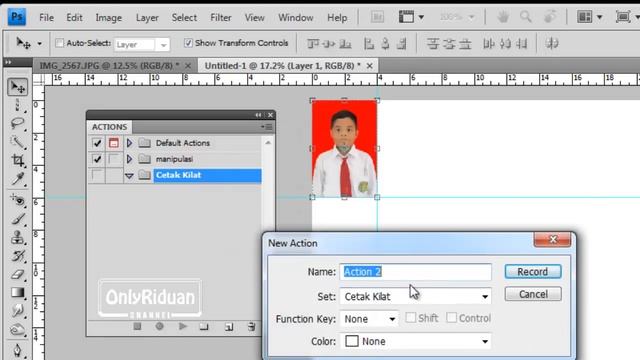Enable the Auto-Select checkbox
Image resolution: width=640 pixels, height=360 pixels.
(x=60, y=43)
